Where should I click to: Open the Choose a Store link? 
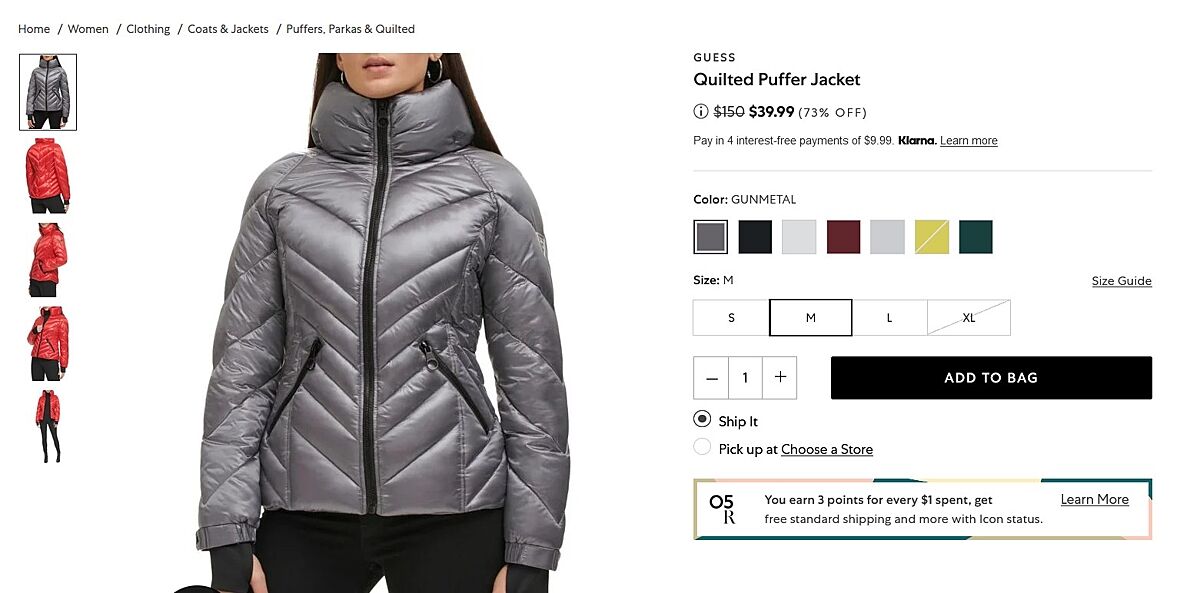[827, 449]
